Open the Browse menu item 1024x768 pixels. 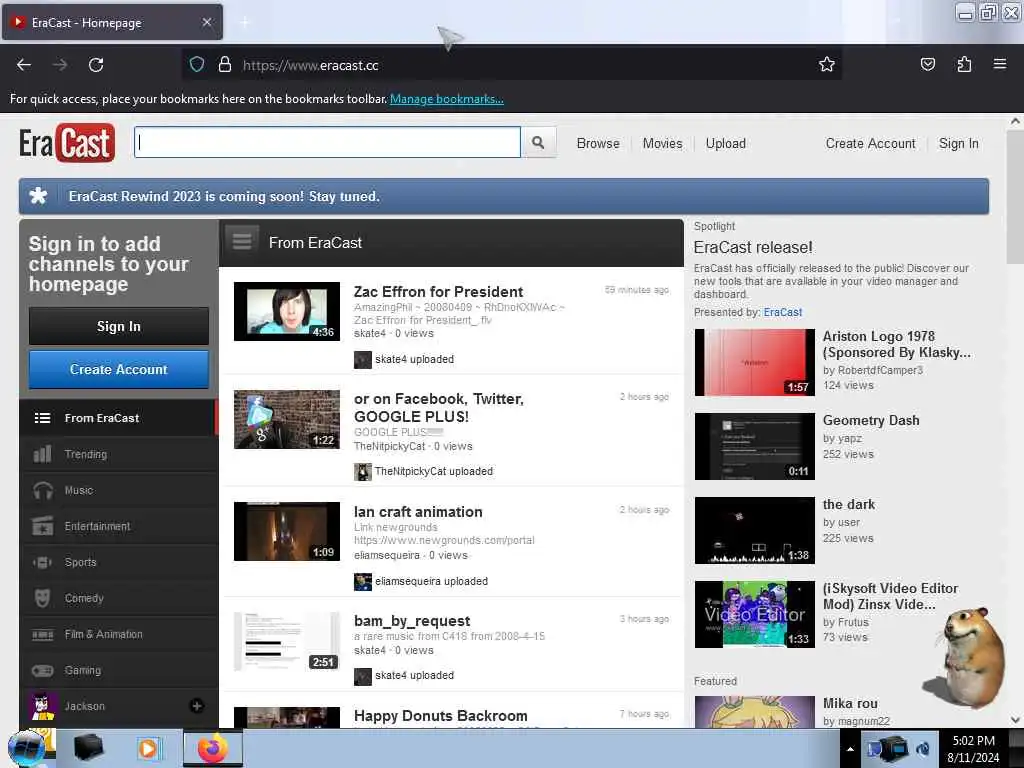tap(598, 143)
